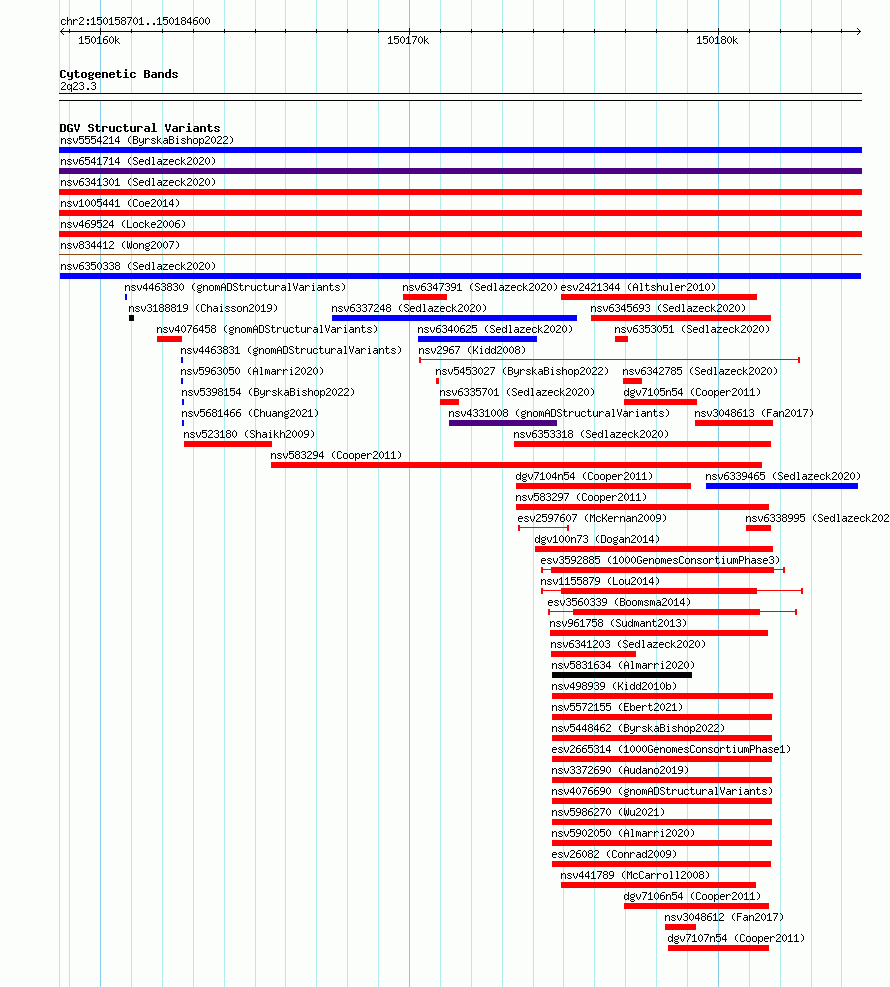The image size is (890, 987).
Task: Open nsv4076458 (gnomADStructuralVariants) label
Action: pyautogui.click(x=268, y=329)
